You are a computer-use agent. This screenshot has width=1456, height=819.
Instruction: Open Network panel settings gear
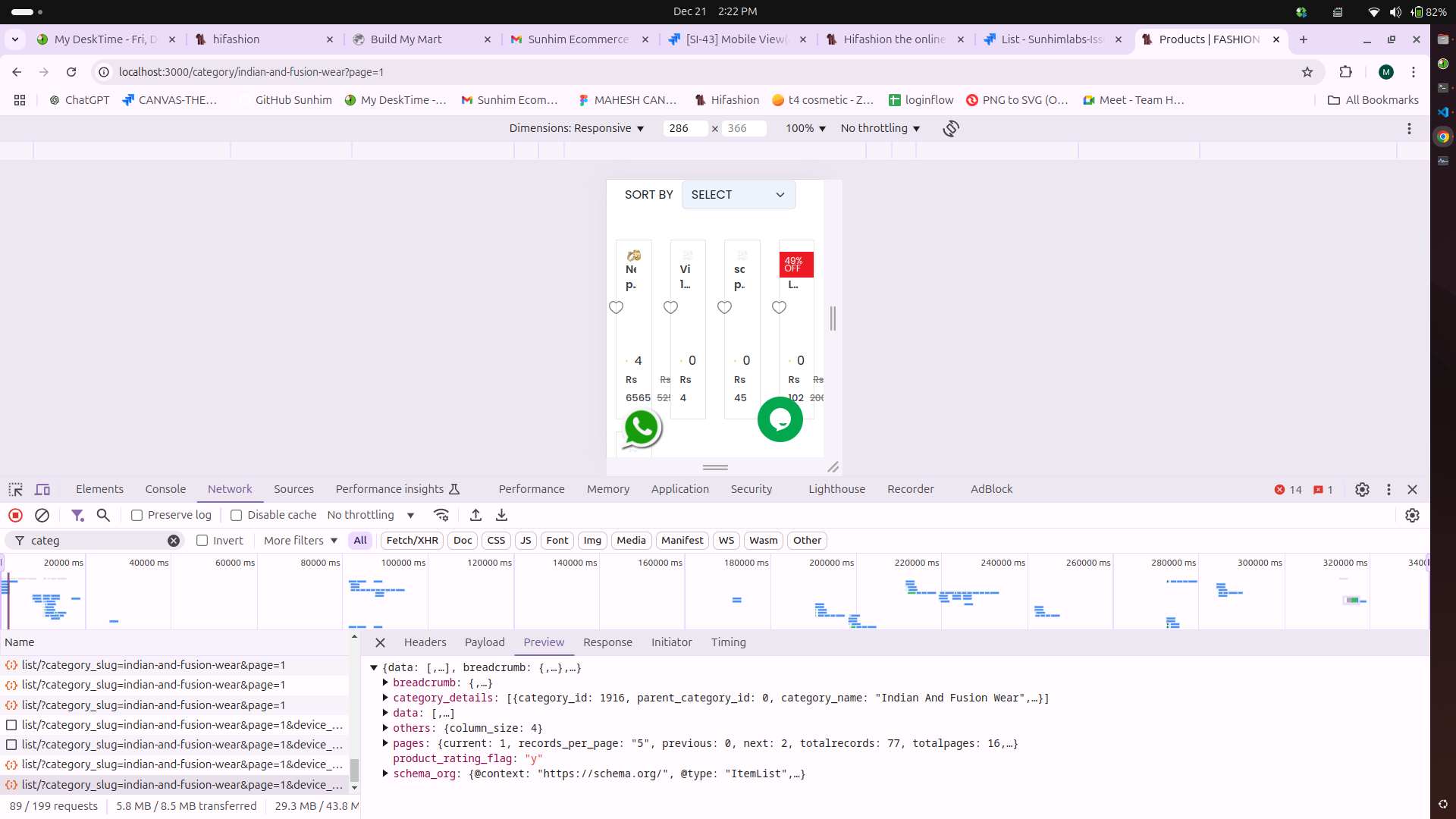coord(1412,515)
